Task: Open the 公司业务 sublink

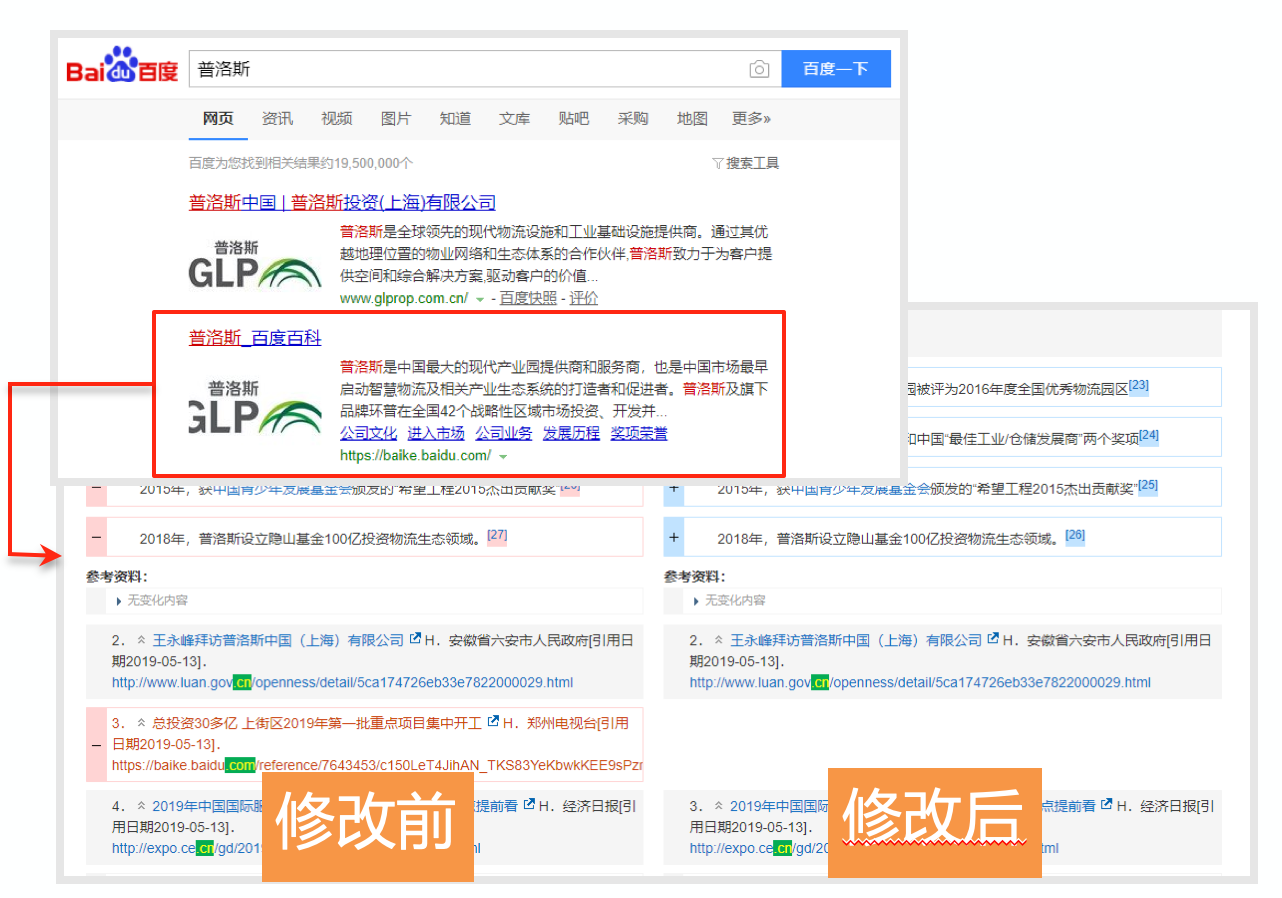Action: click(504, 433)
